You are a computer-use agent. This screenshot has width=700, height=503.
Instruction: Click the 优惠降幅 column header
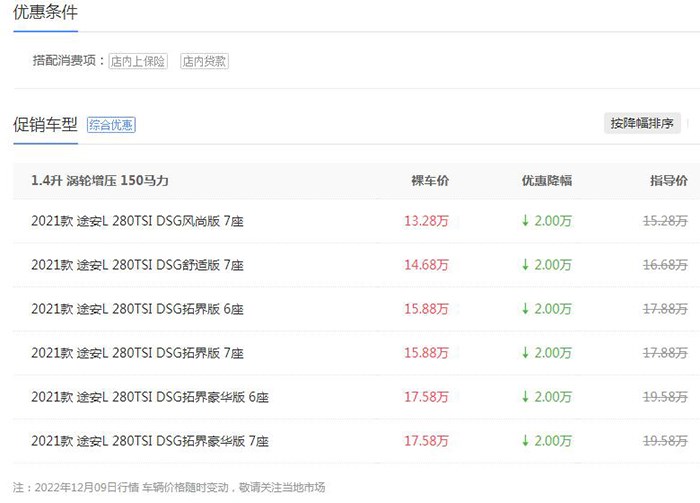[x=547, y=181]
